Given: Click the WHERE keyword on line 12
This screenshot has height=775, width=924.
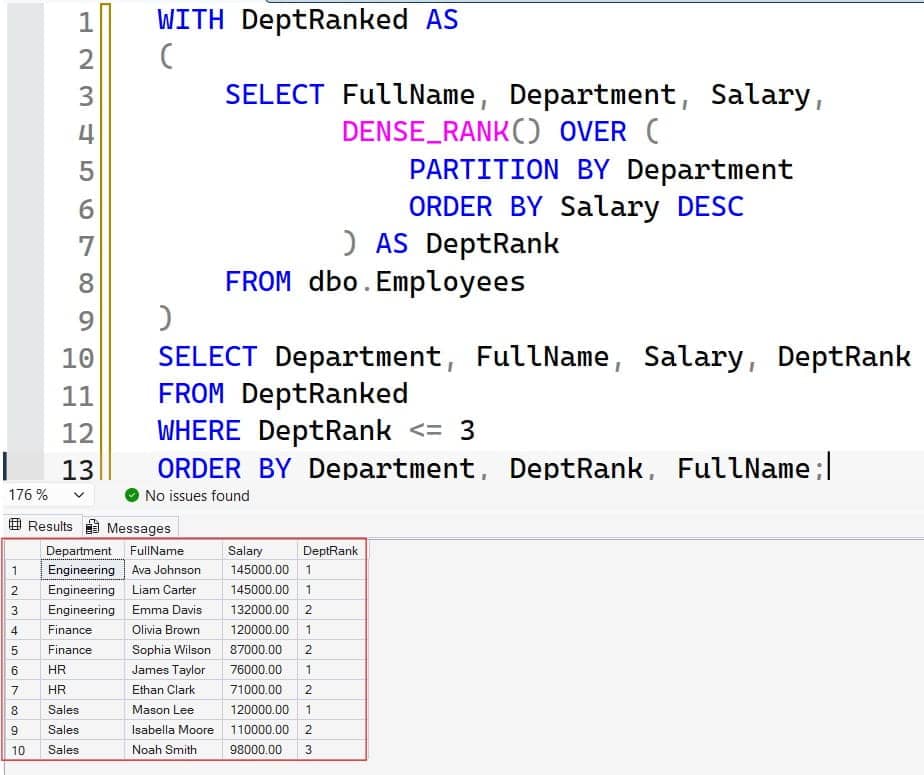Looking at the screenshot, I should pyautogui.click(x=199, y=431).
